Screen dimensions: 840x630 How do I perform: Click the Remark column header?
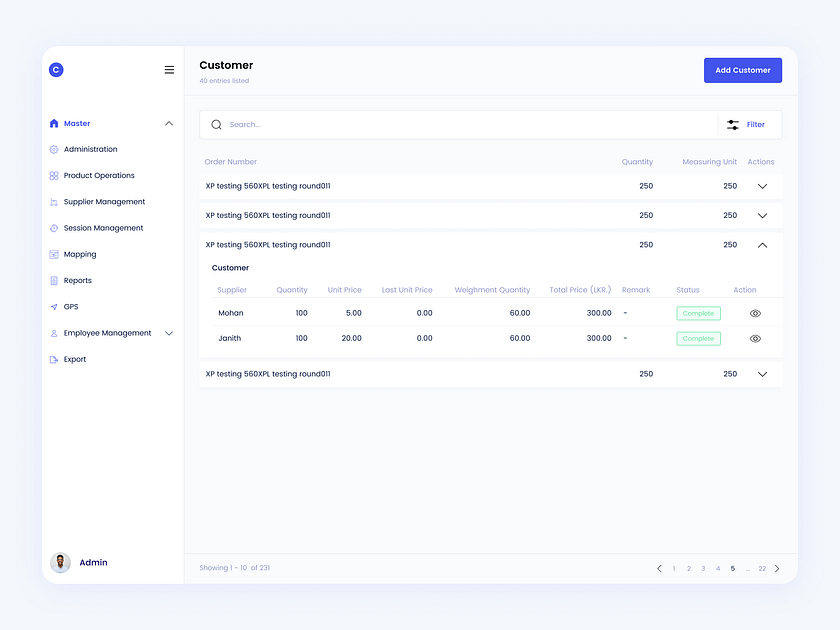point(636,290)
